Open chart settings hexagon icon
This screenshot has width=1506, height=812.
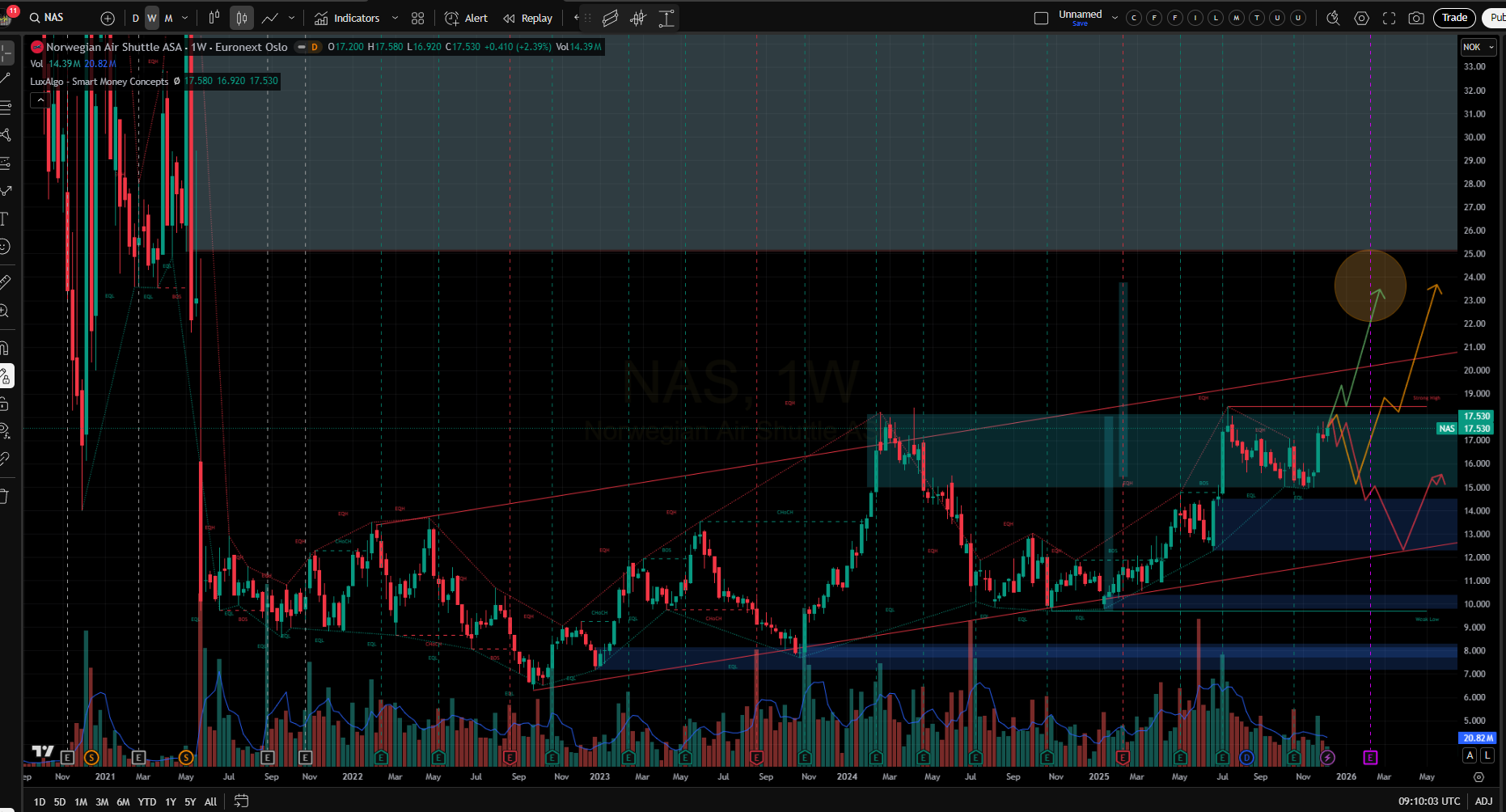click(x=1361, y=18)
